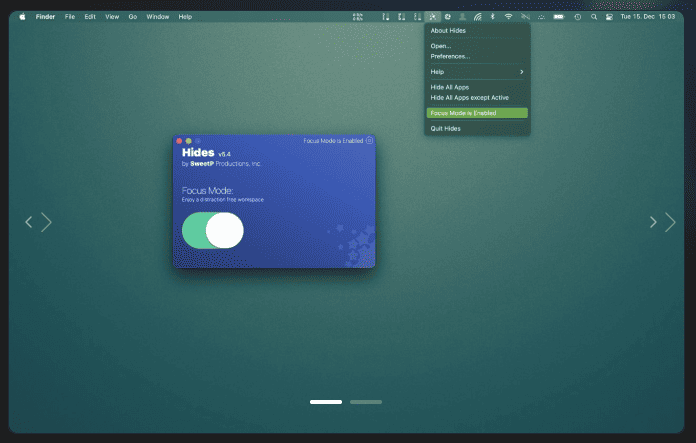Click the AirDrop-style signal waves icon
The image size is (696, 443).
[478, 17]
